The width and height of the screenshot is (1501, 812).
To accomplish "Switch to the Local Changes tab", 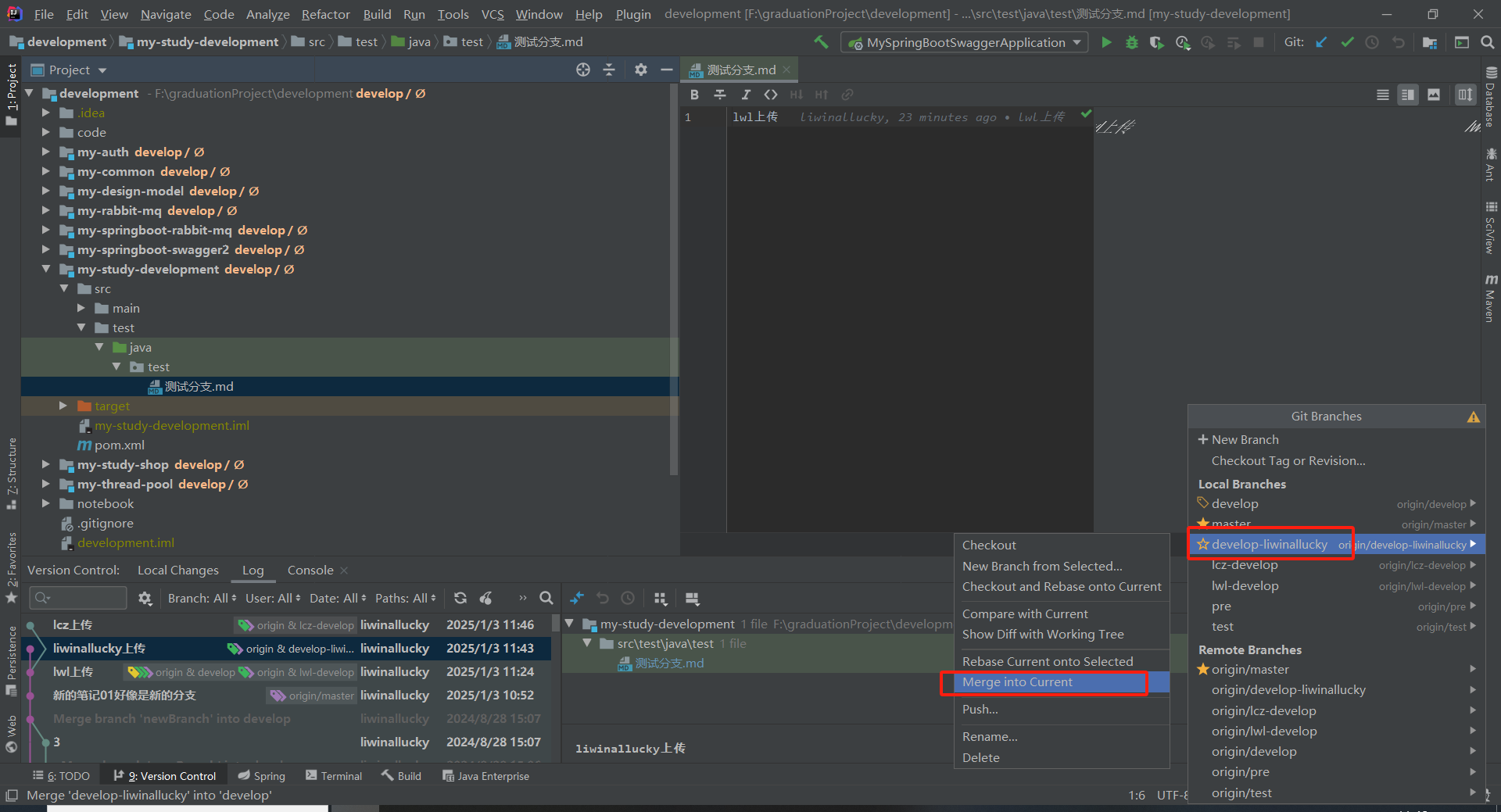I will (178, 571).
